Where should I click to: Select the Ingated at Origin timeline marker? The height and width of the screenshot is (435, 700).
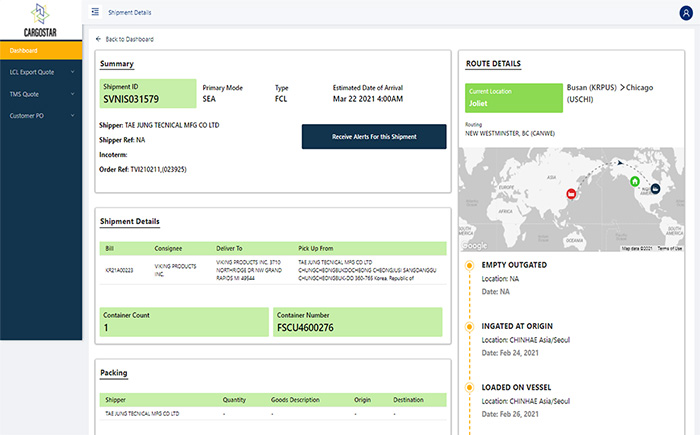(x=469, y=327)
